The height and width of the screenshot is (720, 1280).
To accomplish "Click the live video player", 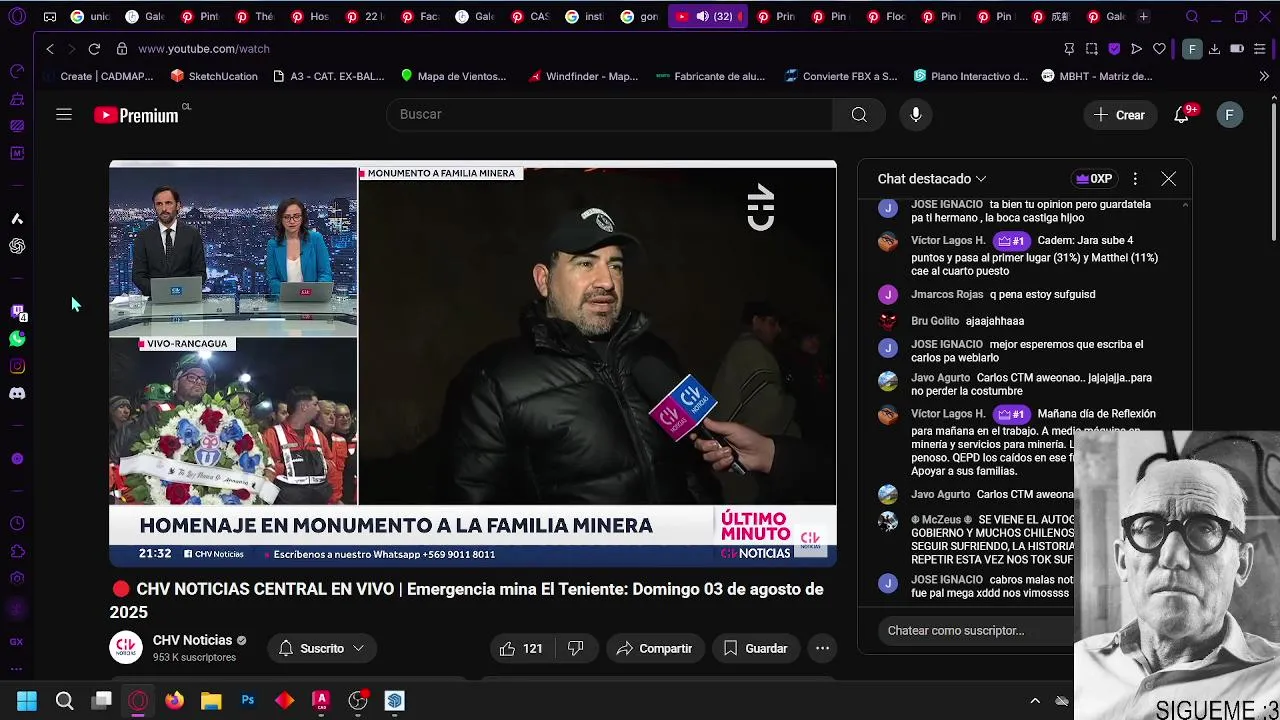I will pos(473,364).
